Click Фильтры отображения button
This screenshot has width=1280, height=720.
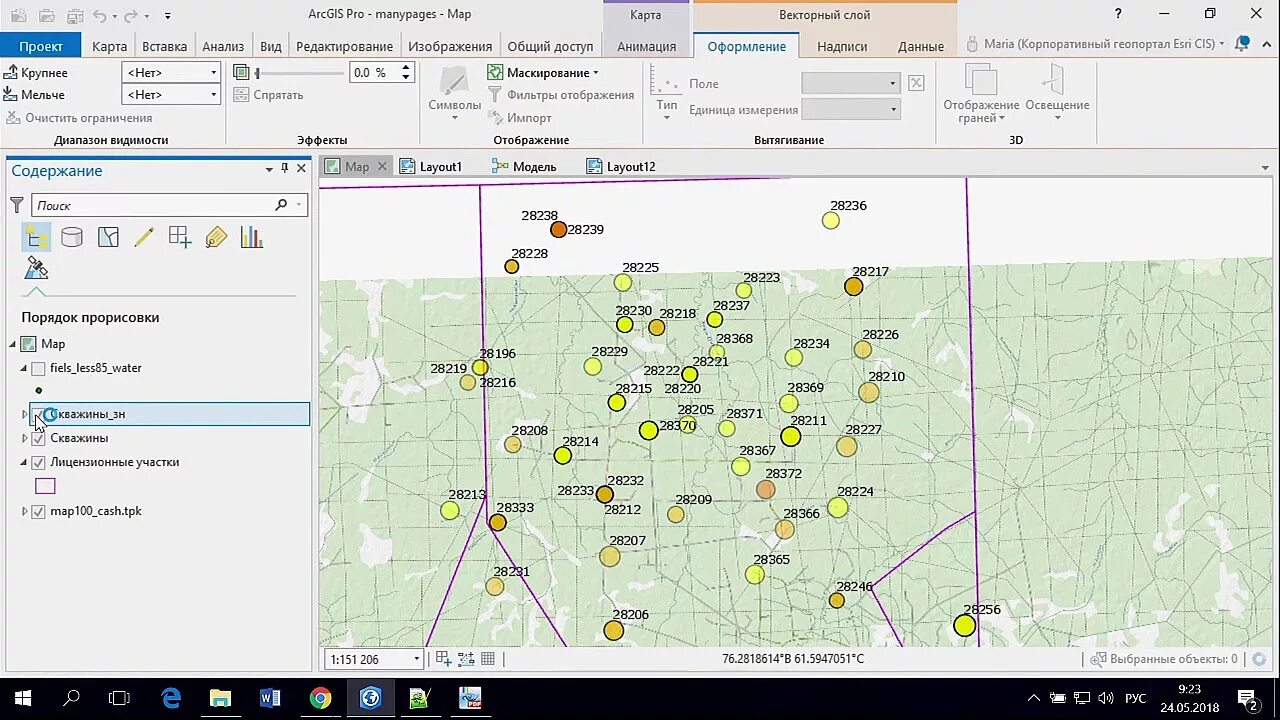561,95
